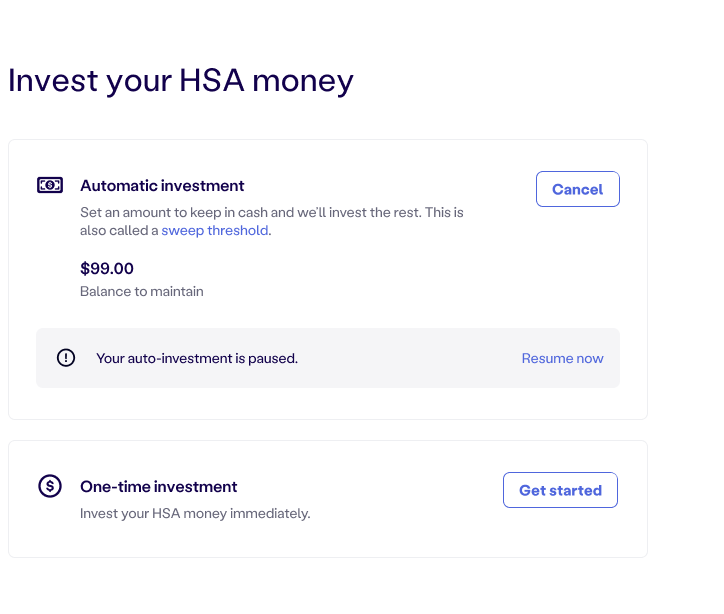Resume auto-investment with Resume now

click(562, 358)
